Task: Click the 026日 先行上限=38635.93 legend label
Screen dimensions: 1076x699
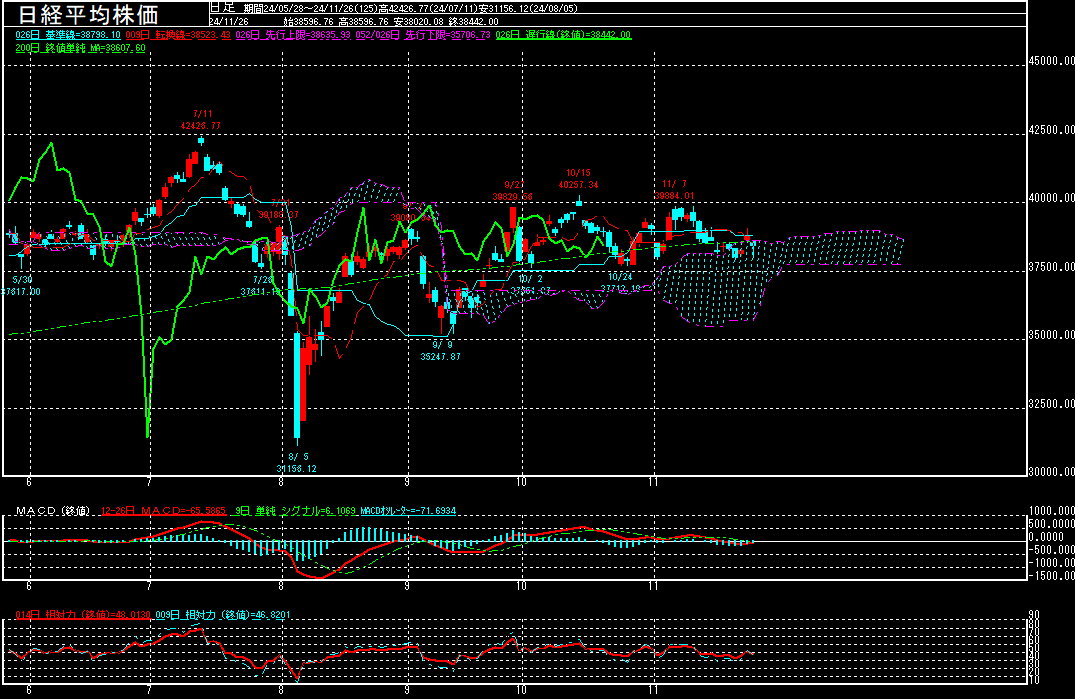Action: (x=293, y=34)
